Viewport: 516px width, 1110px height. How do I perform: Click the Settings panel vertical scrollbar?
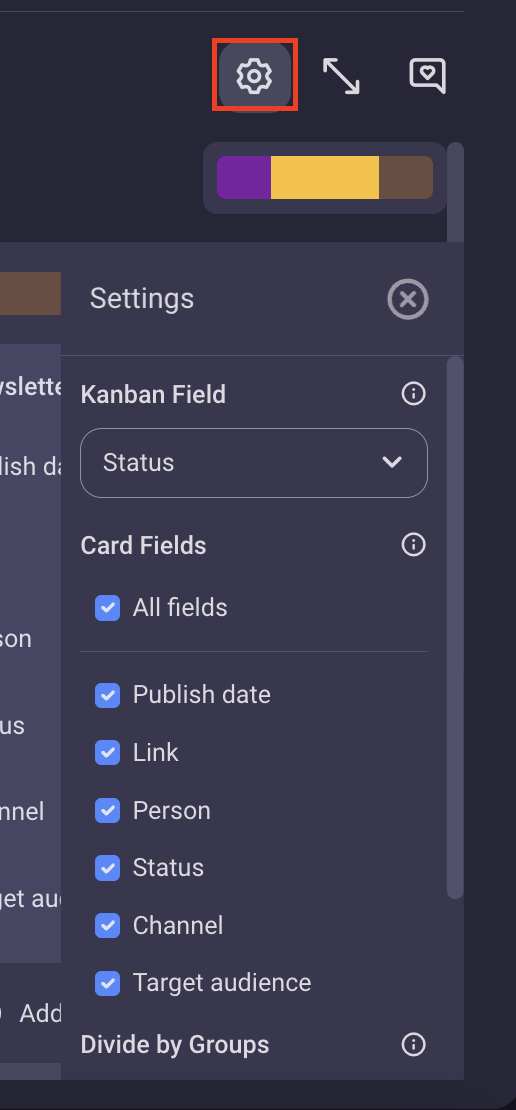coord(455,628)
